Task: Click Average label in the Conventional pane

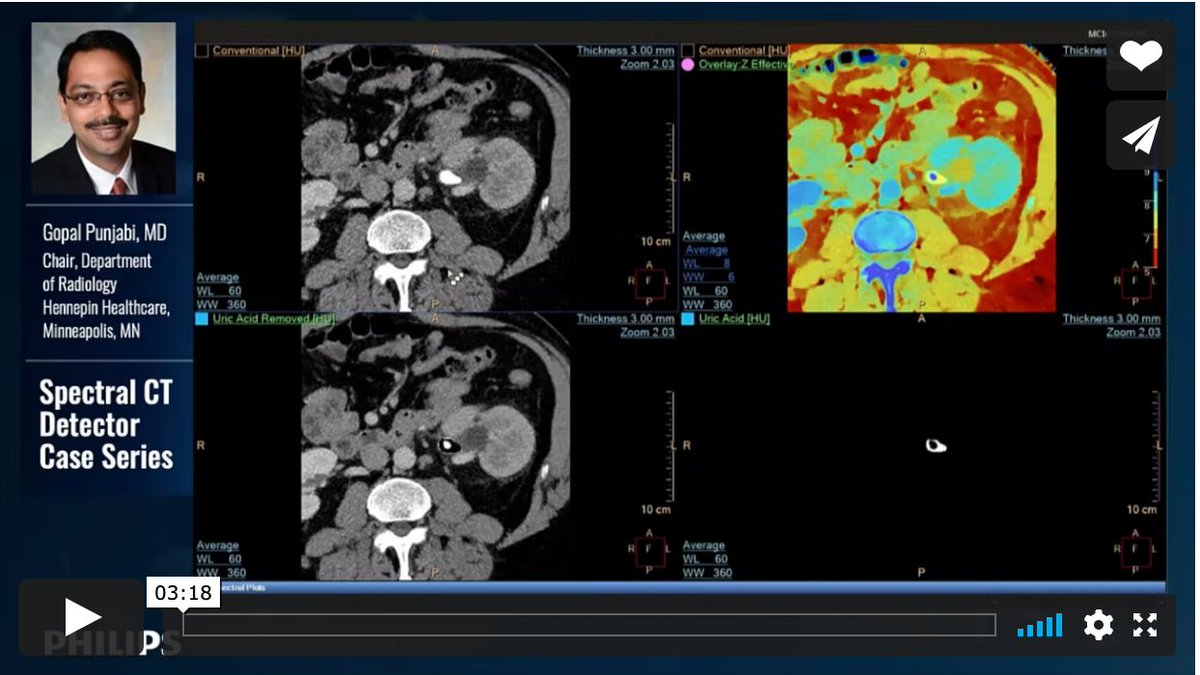Action: click(x=218, y=278)
